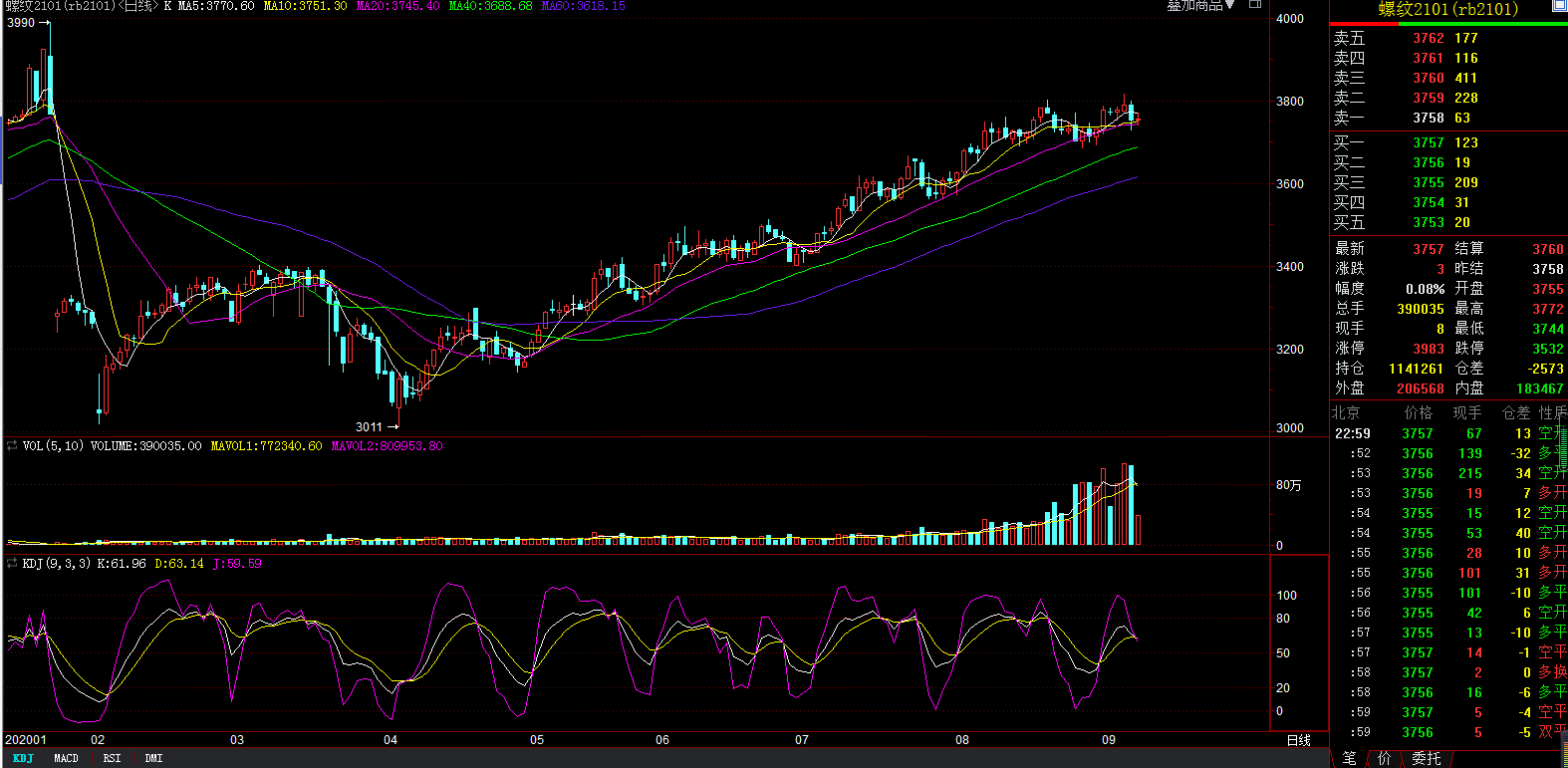This screenshot has height=768, width=1568.
Task: Click the MA5:3770.60 label
Action: [216, 6]
